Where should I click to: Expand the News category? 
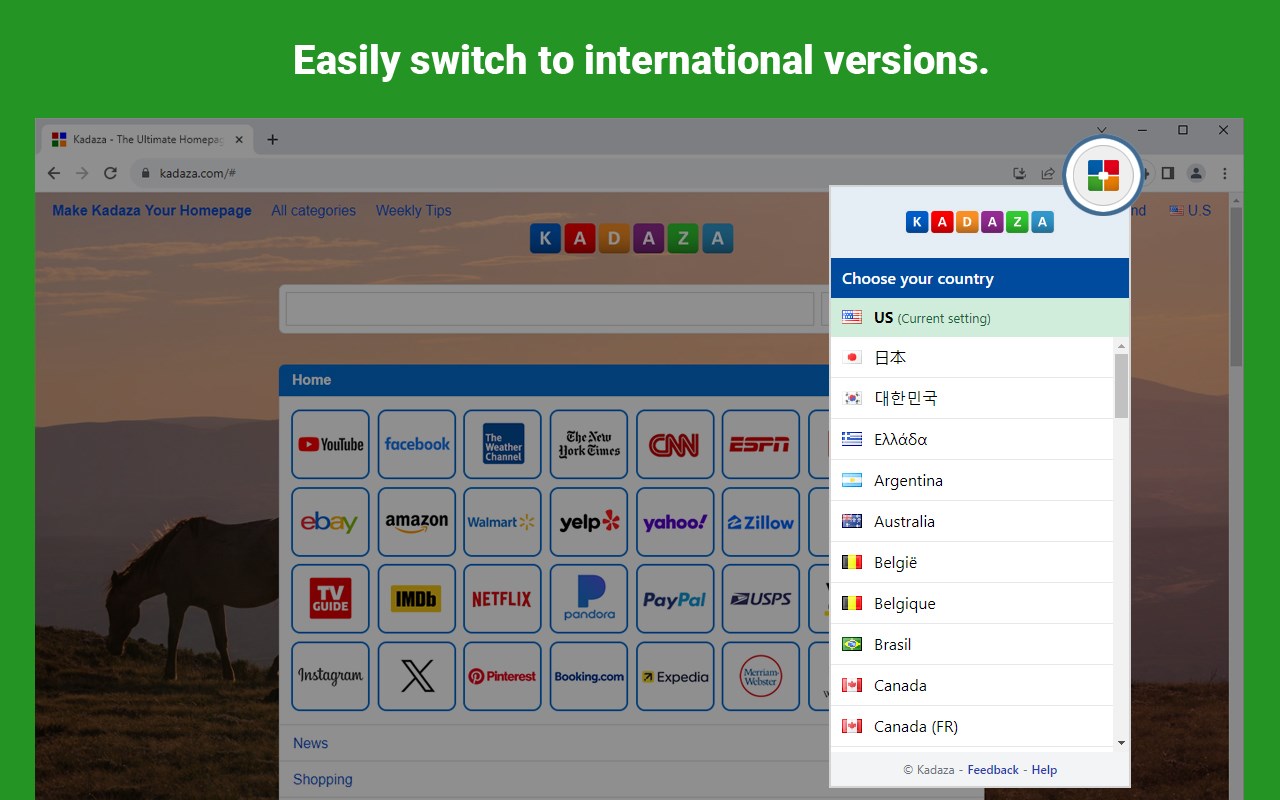point(310,743)
